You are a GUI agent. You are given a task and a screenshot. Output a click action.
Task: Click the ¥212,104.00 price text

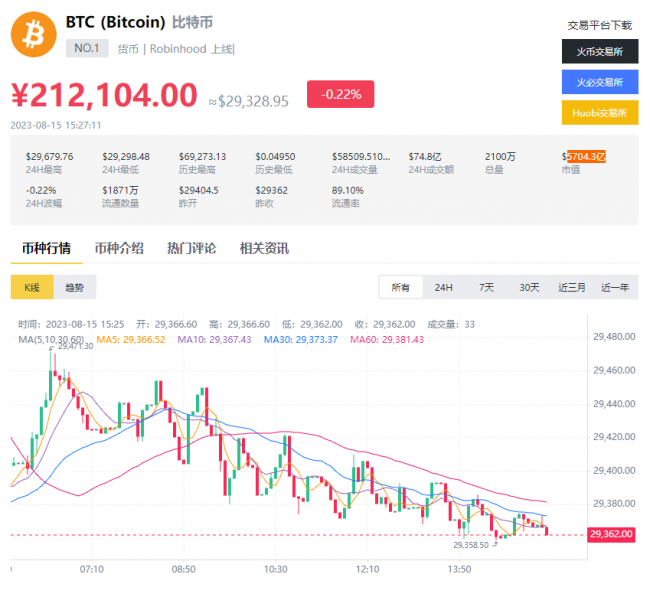(x=104, y=95)
